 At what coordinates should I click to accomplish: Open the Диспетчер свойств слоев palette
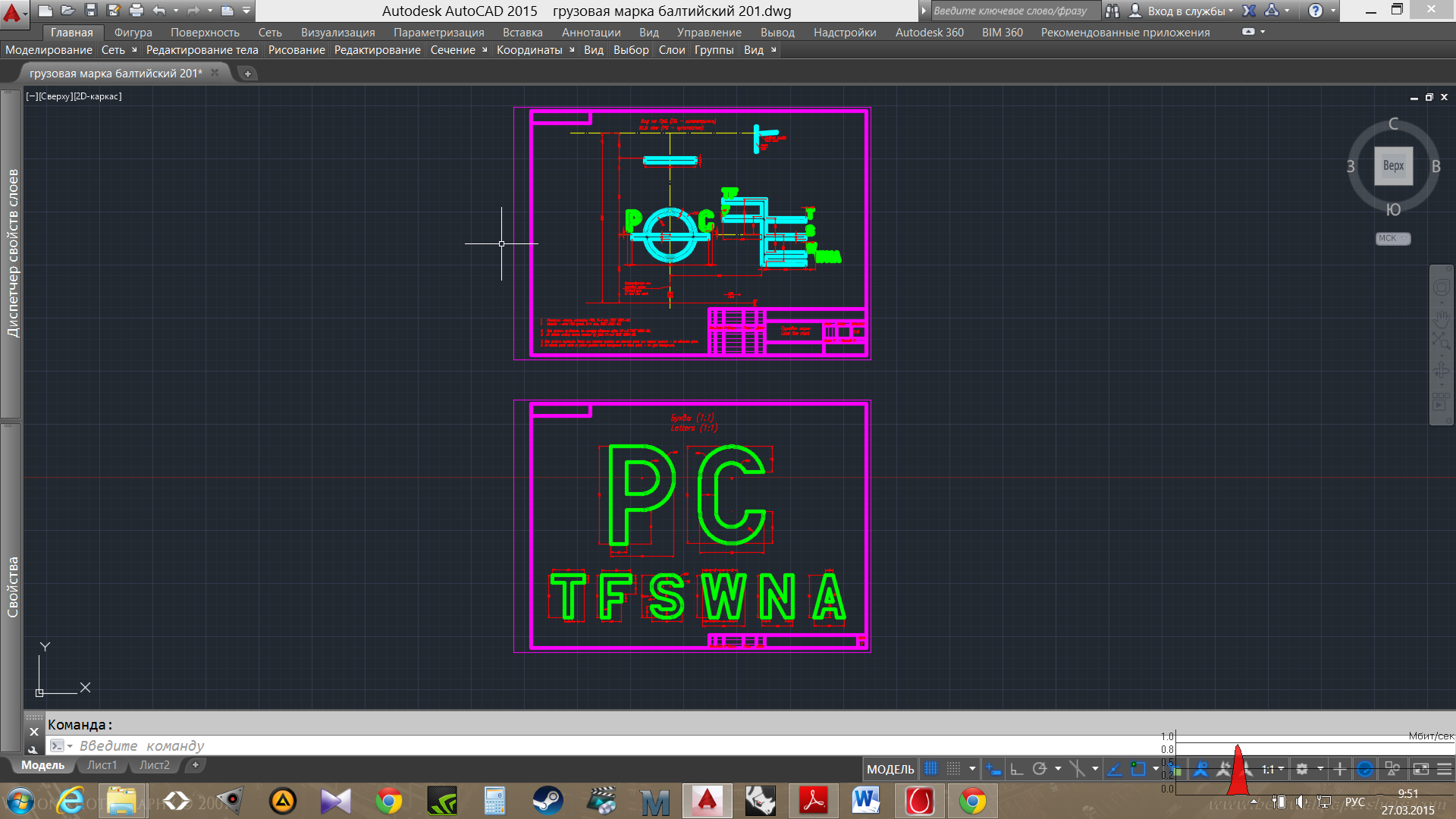pos(11,253)
